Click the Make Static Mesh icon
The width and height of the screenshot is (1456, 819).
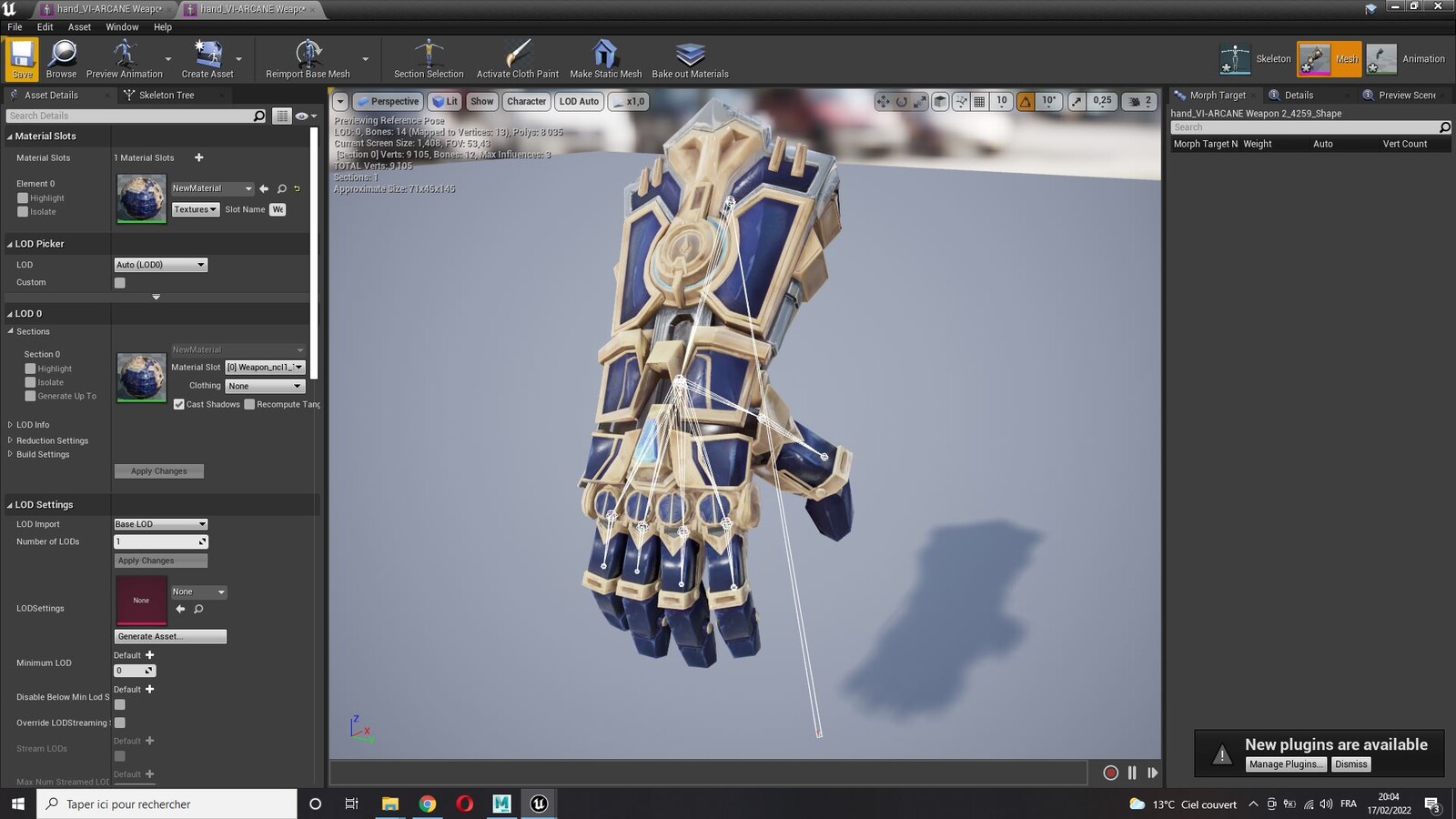point(605,58)
